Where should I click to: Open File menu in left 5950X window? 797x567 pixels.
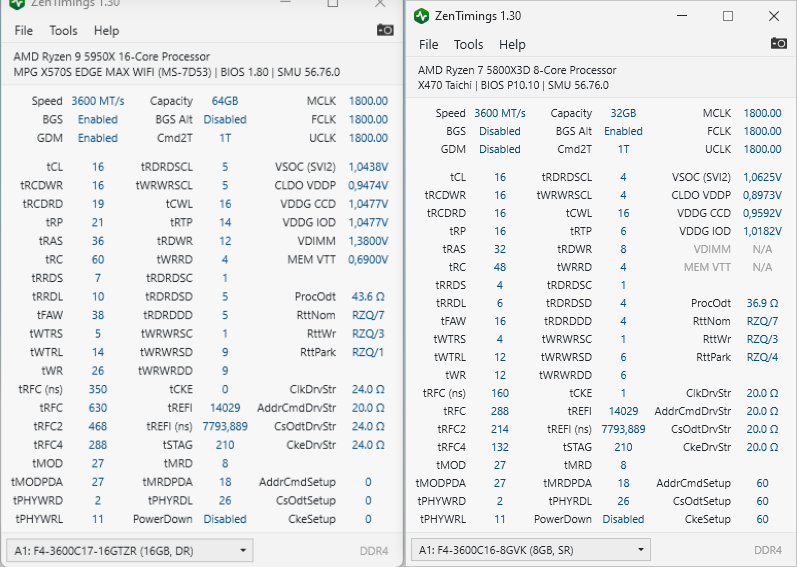pos(23,30)
